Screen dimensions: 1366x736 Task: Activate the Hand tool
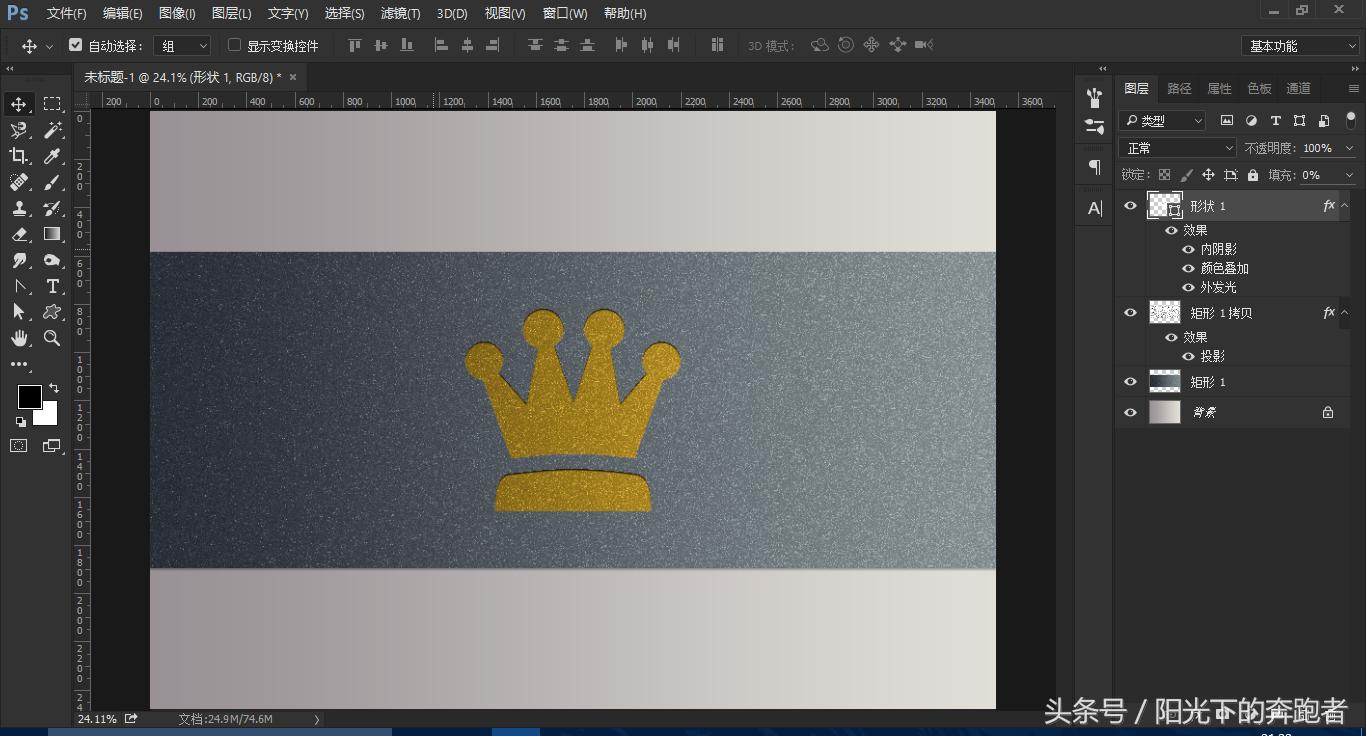coord(19,338)
